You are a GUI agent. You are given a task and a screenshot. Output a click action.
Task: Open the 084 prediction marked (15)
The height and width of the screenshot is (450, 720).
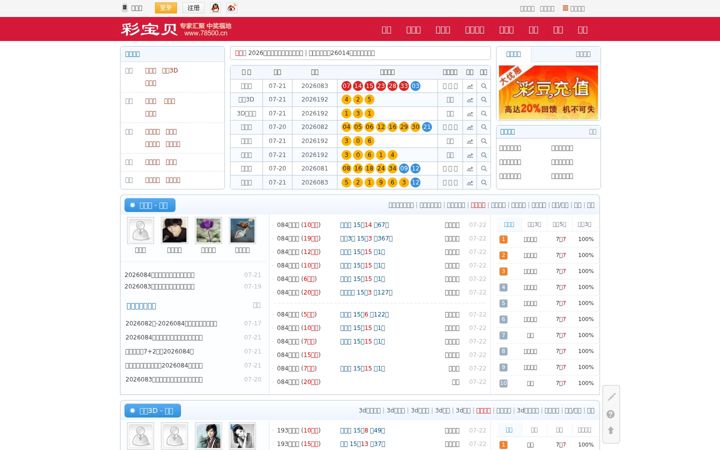click(x=298, y=355)
